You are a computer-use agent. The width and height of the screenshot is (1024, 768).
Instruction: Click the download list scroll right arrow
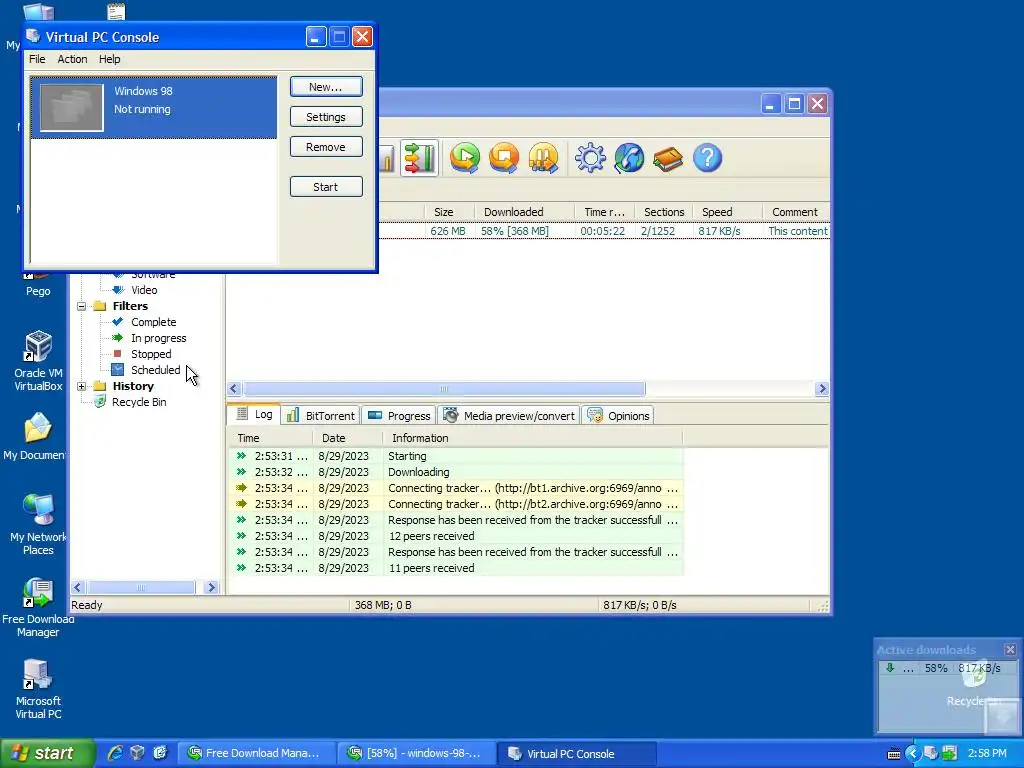(822, 389)
